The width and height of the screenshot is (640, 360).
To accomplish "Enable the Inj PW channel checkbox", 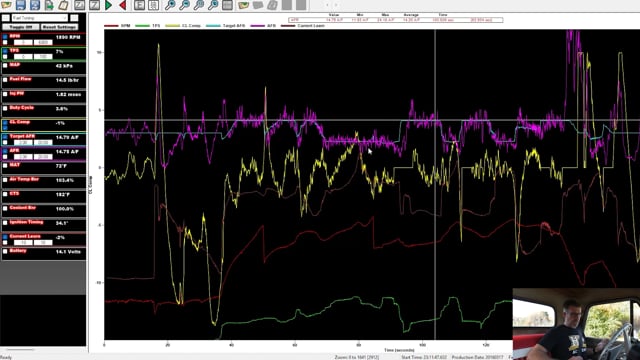I will [5, 94].
